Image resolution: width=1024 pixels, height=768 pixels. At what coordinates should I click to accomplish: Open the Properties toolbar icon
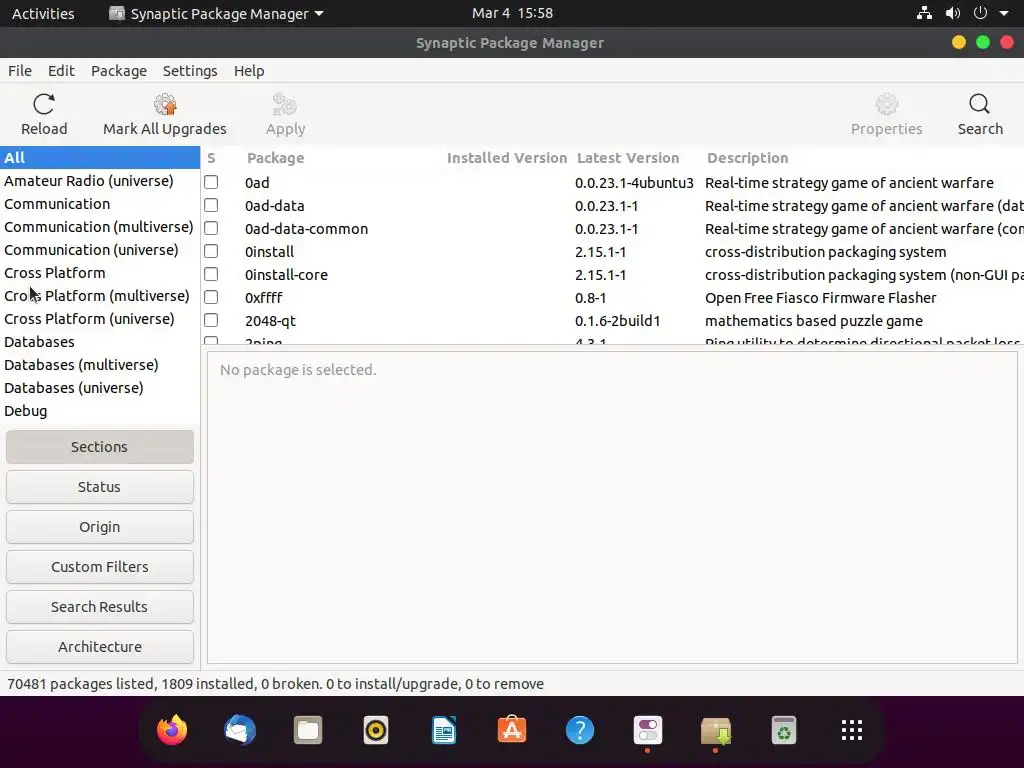pyautogui.click(x=886, y=104)
